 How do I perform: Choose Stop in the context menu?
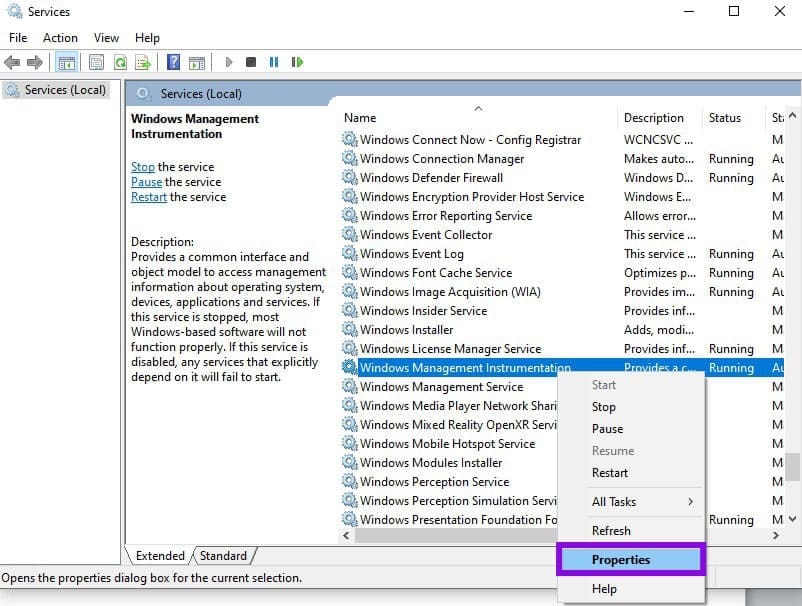tap(631, 407)
